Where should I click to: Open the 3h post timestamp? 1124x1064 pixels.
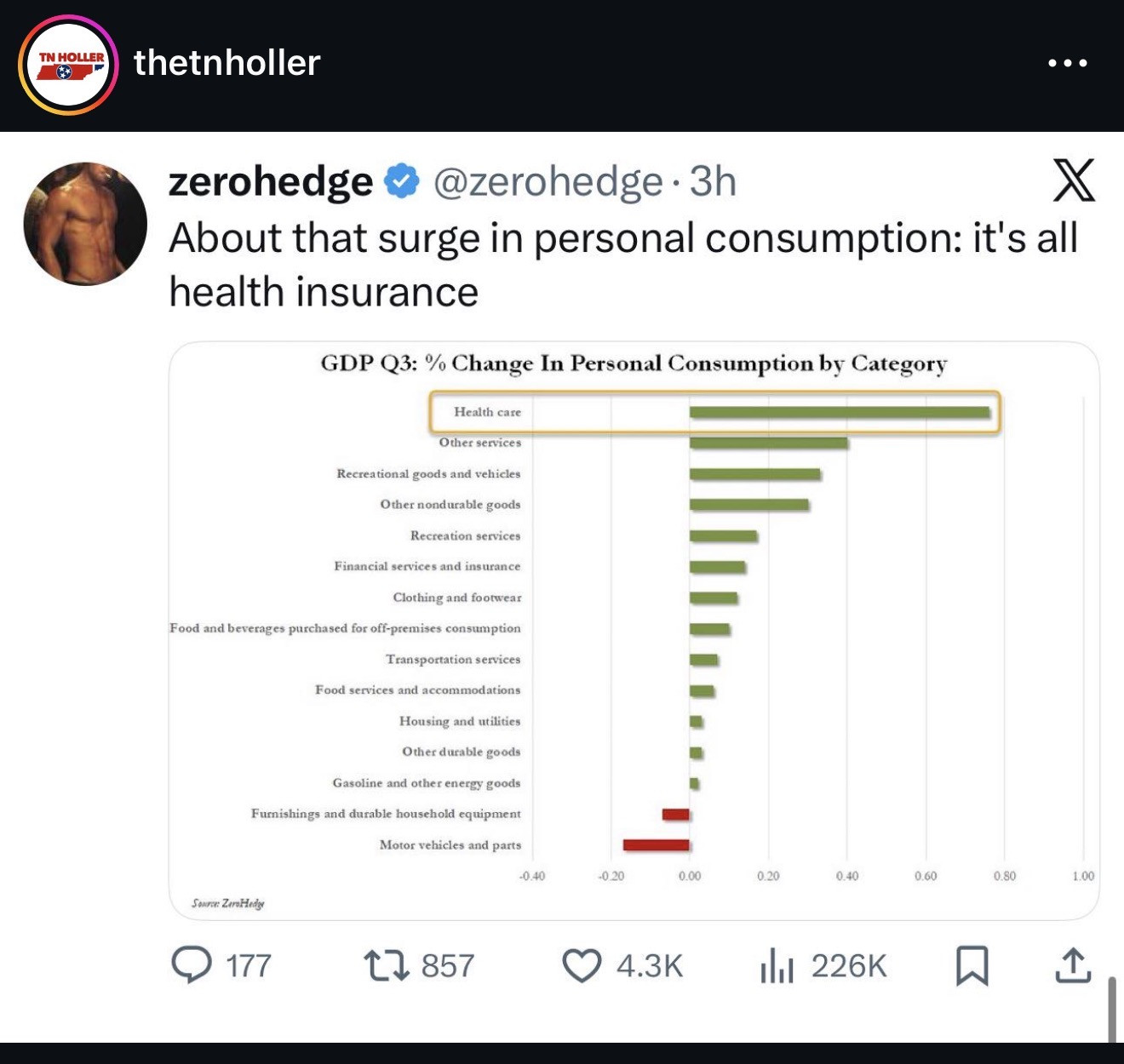pyautogui.click(x=713, y=181)
